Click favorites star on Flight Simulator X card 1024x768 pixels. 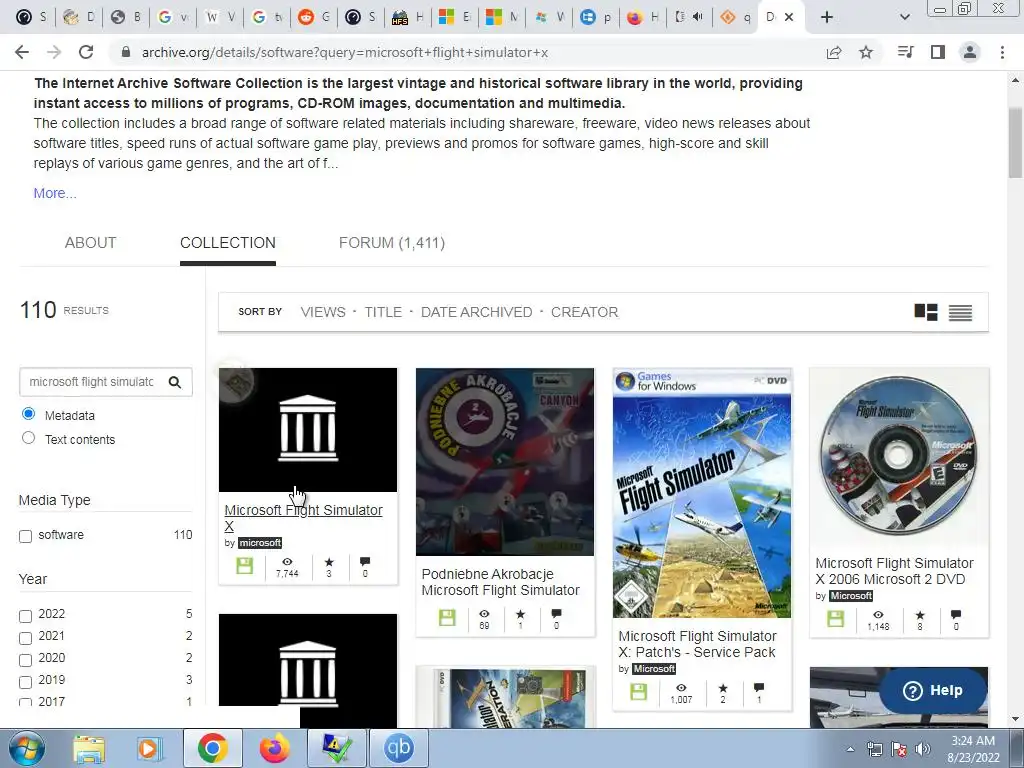(328, 562)
